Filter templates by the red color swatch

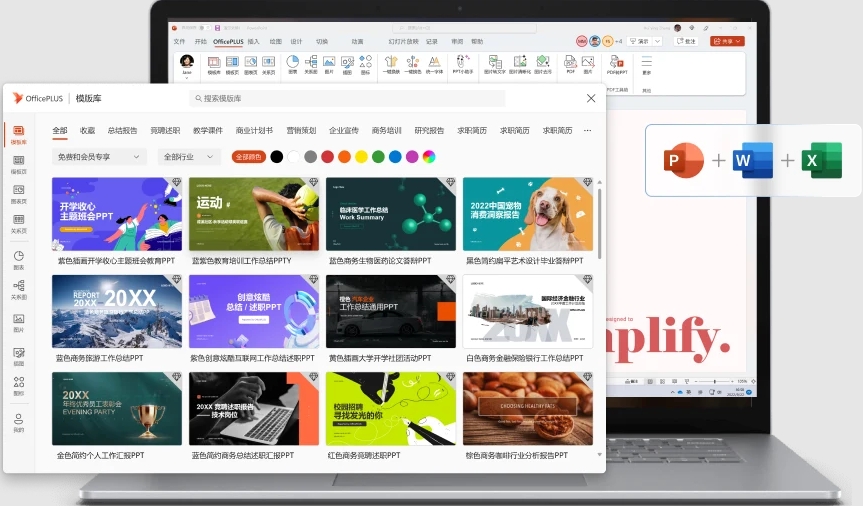click(327, 157)
